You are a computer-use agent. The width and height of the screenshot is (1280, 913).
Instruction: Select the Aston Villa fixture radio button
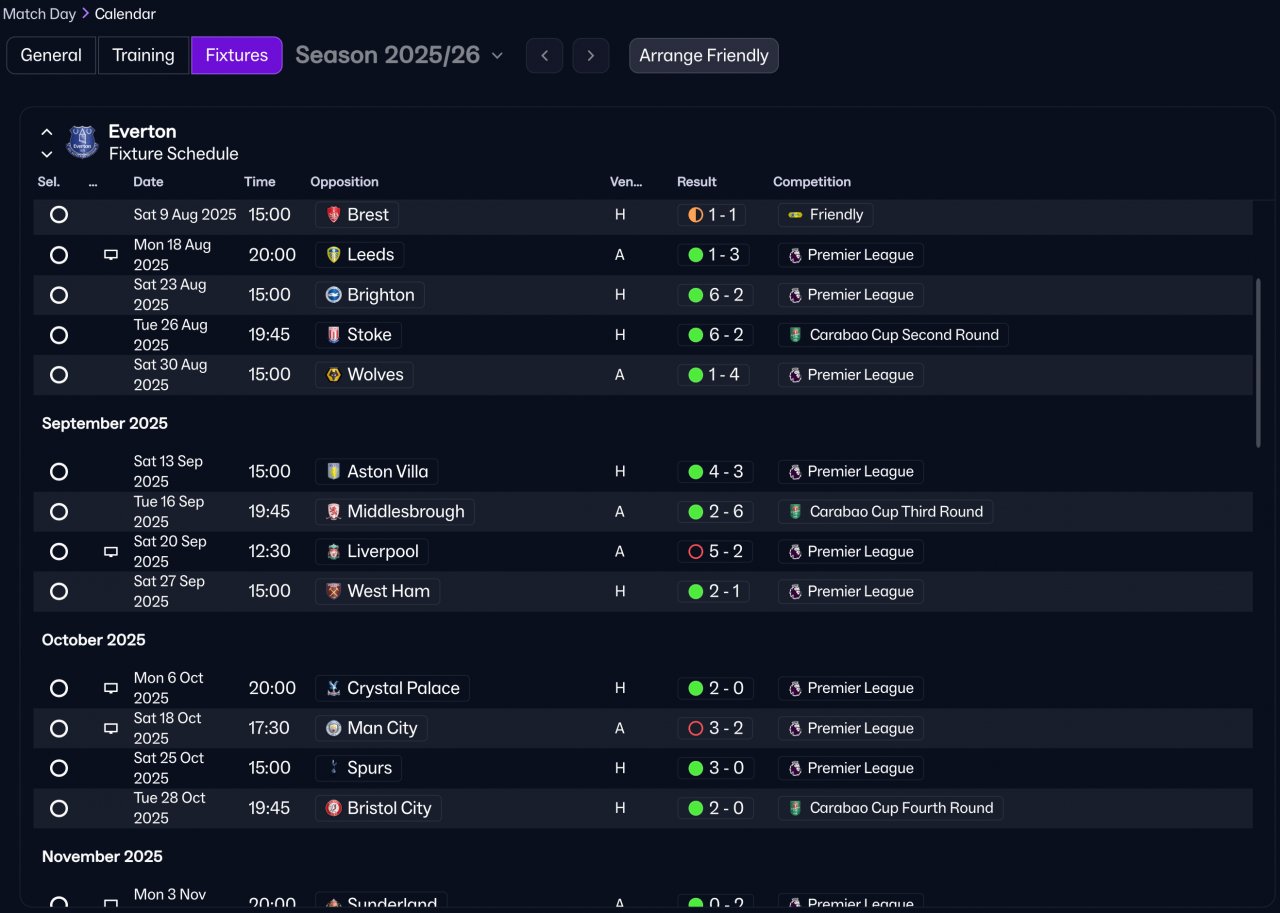click(59, 472)
